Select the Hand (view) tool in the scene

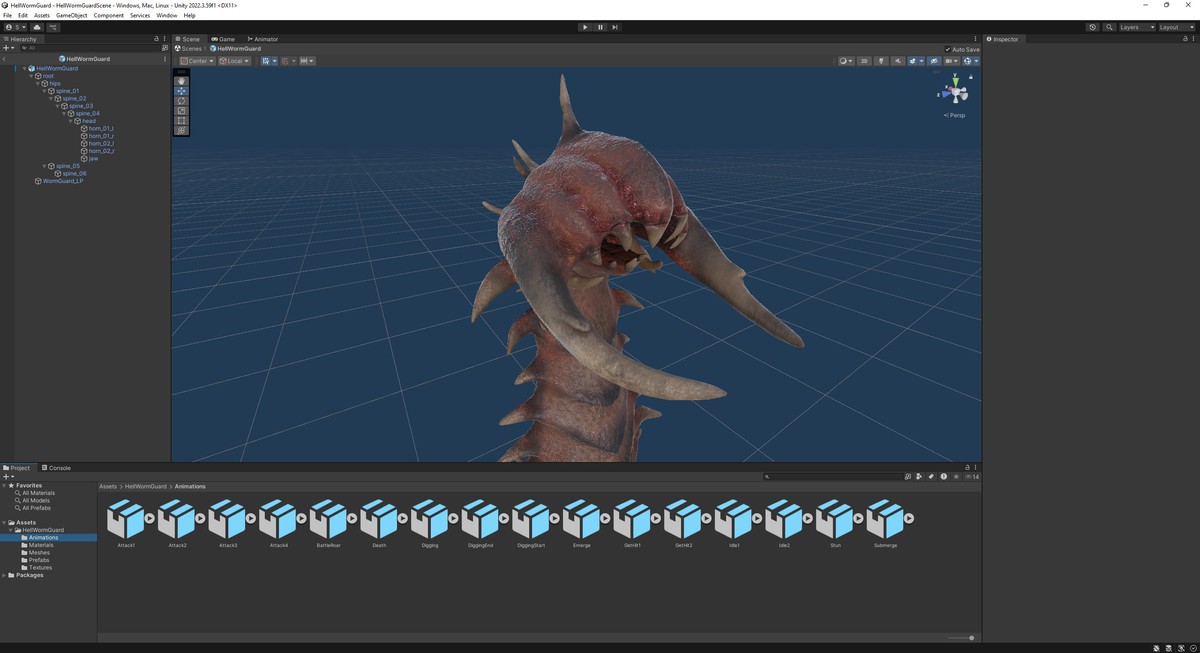(181, 81)
